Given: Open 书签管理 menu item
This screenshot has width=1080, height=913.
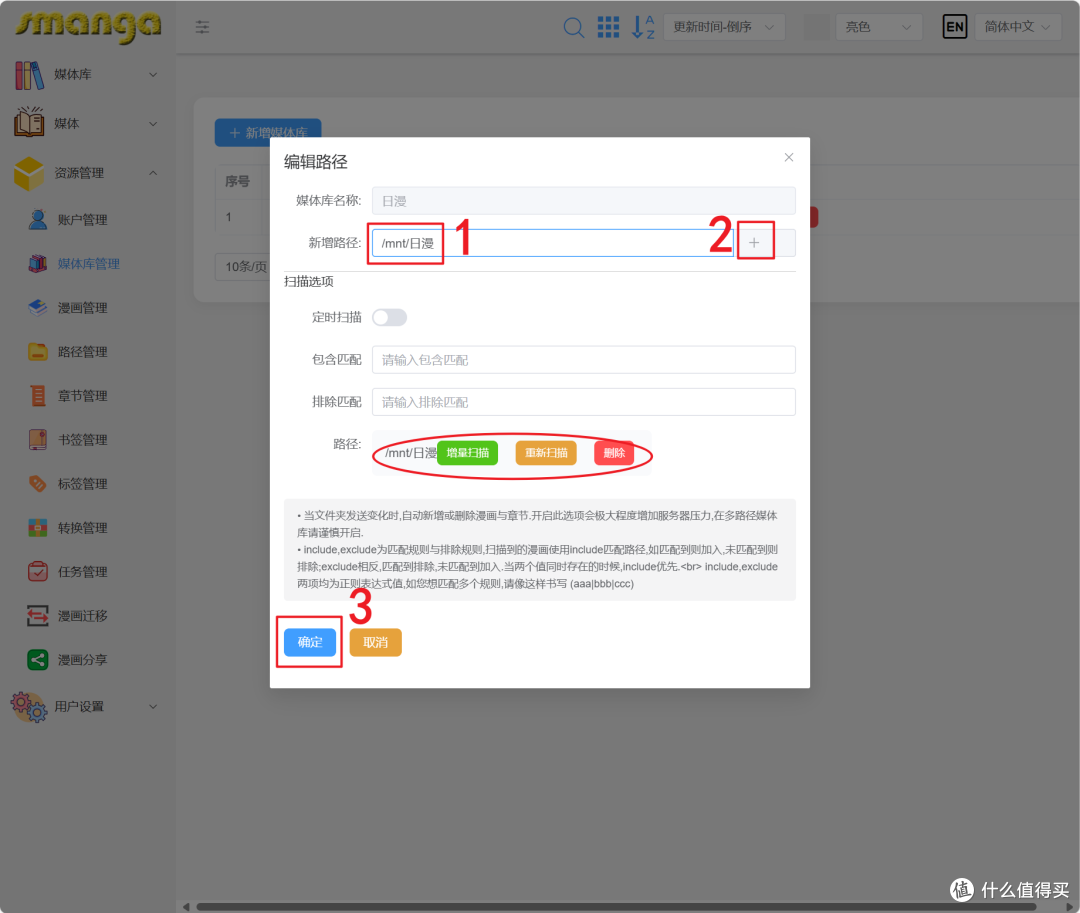Looking at the screenshot, I should [83, 440].
